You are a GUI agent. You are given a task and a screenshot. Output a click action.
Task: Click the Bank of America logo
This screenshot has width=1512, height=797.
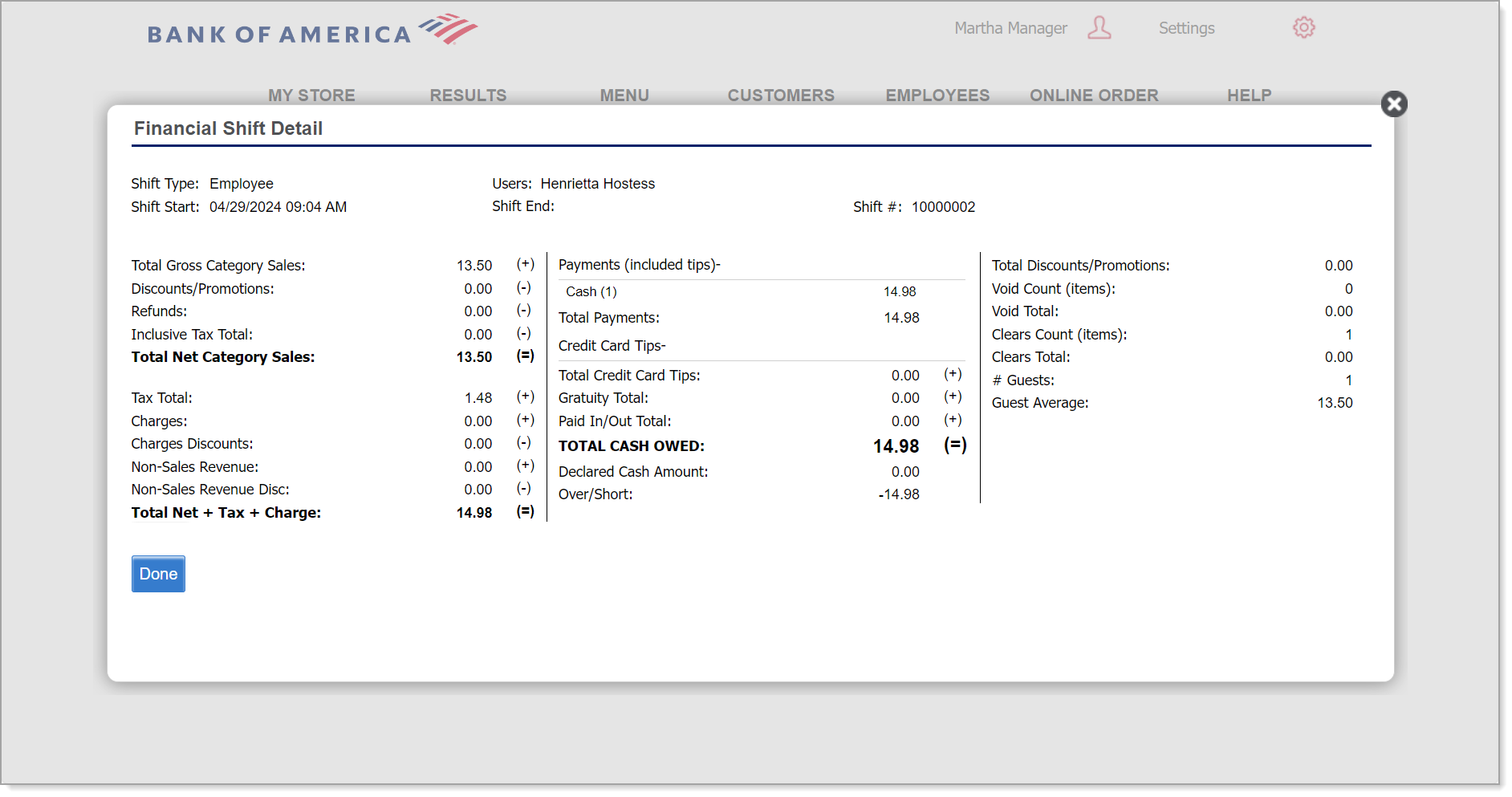tap(312, 30)
